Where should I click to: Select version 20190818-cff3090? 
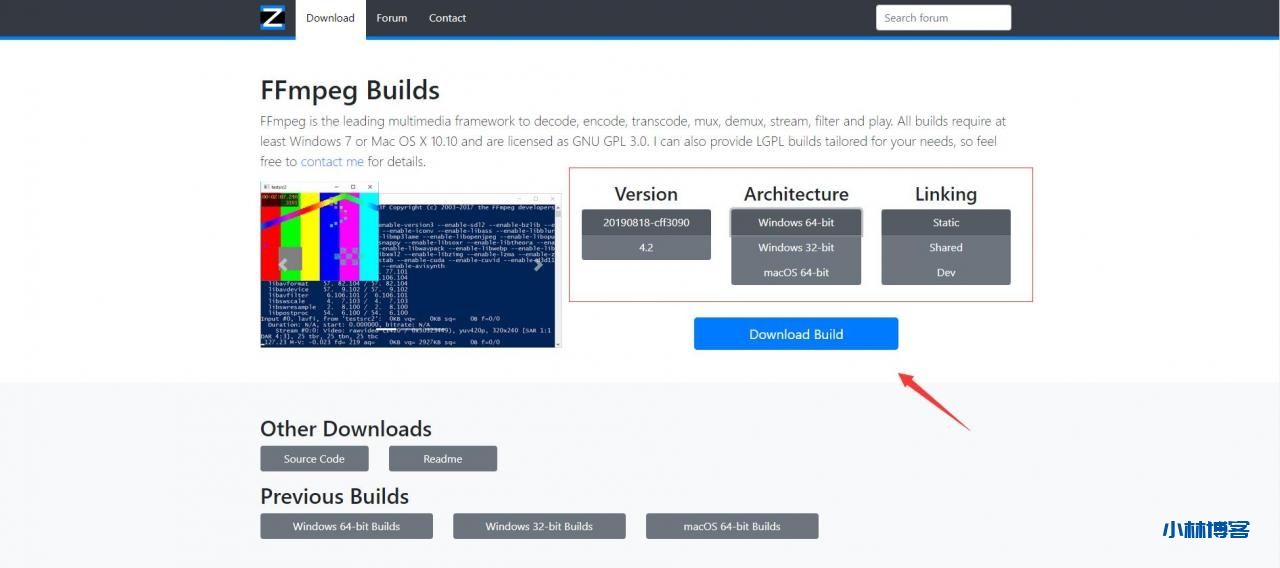(646, 222)
